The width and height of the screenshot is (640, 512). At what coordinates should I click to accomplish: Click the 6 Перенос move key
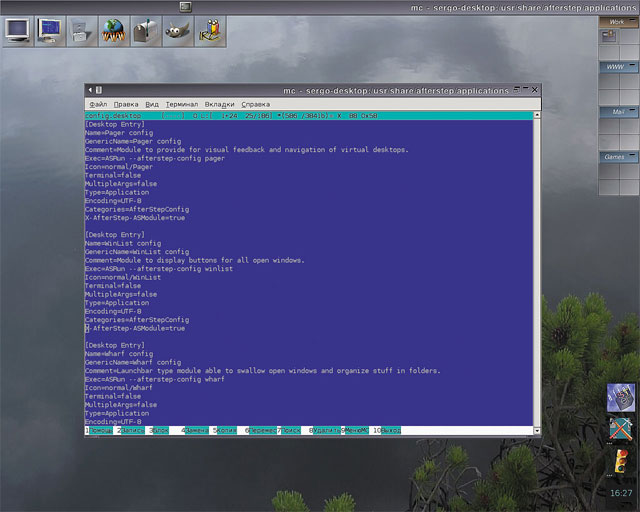260,430
